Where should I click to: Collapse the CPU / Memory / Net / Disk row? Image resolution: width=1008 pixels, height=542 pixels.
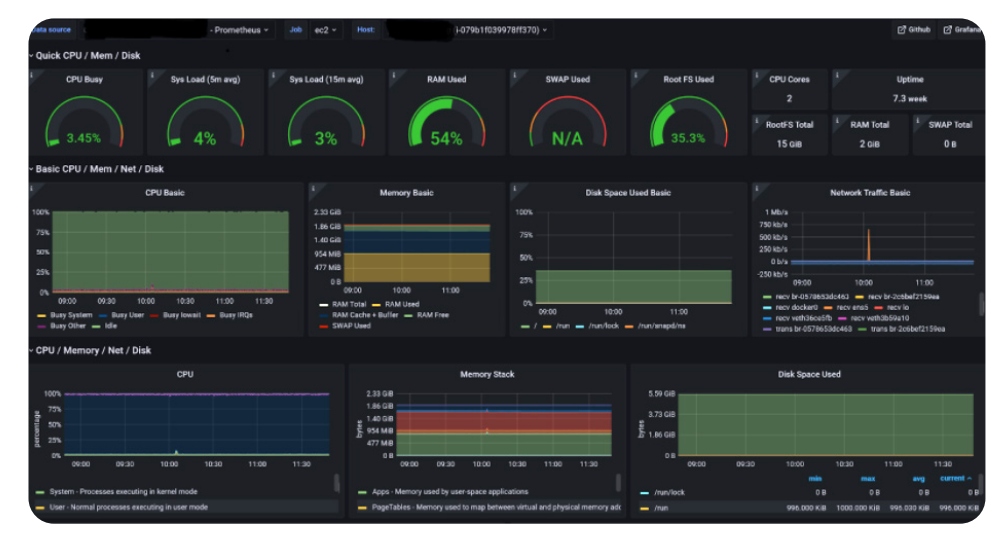[92, 350]
